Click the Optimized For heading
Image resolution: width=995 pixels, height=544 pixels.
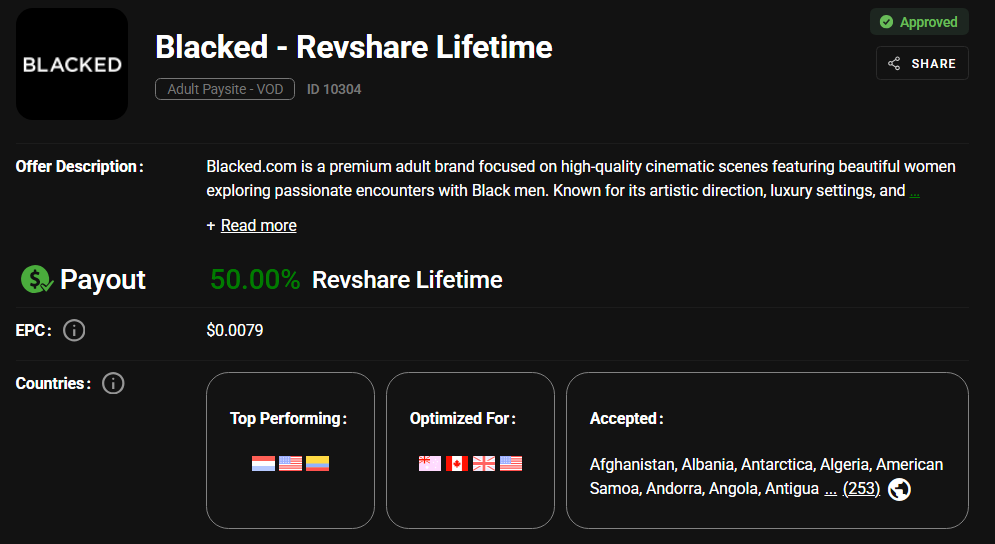[x=463, y=418]
